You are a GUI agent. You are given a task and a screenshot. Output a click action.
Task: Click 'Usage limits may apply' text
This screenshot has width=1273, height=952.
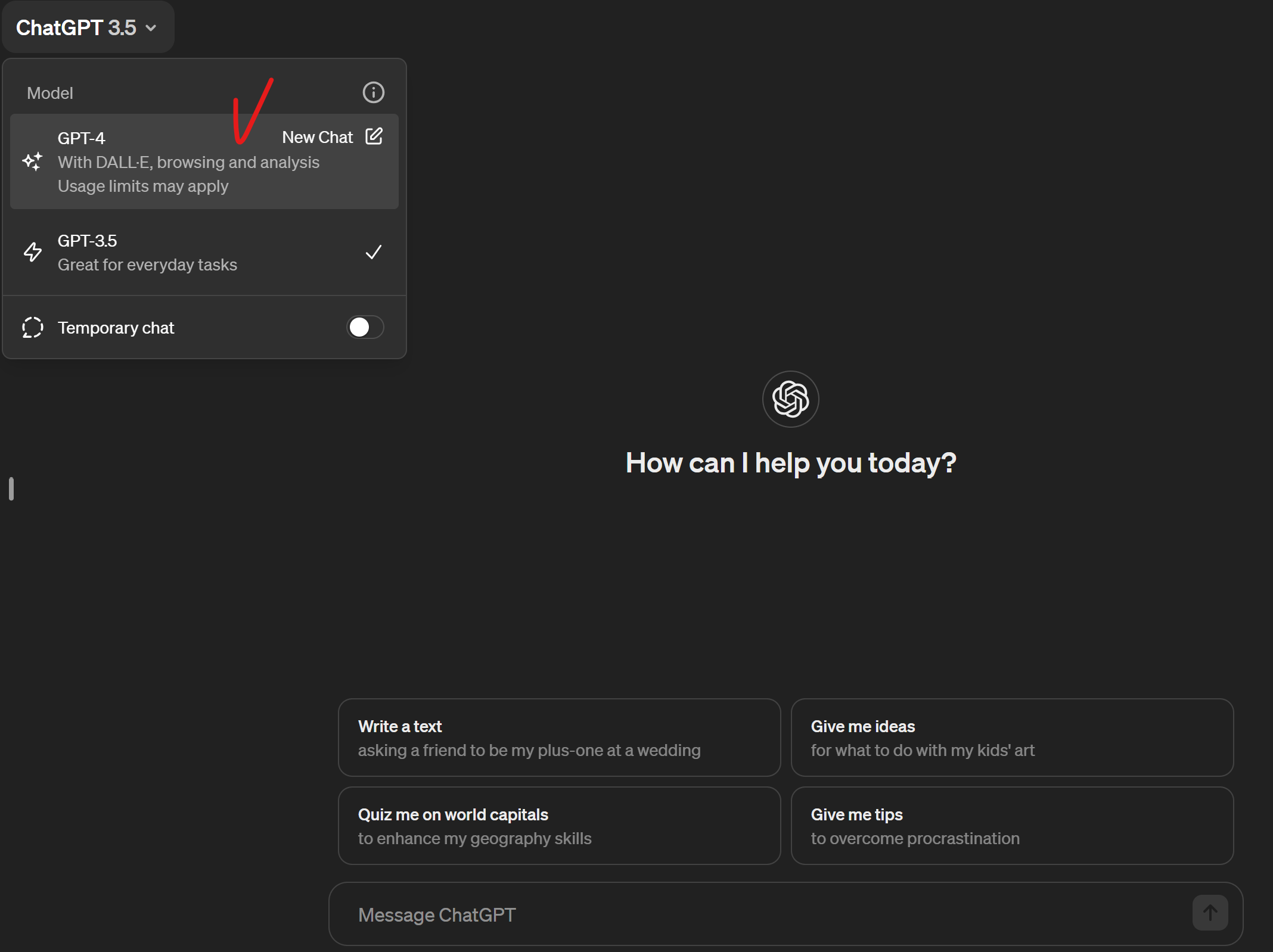pos(143,186)
